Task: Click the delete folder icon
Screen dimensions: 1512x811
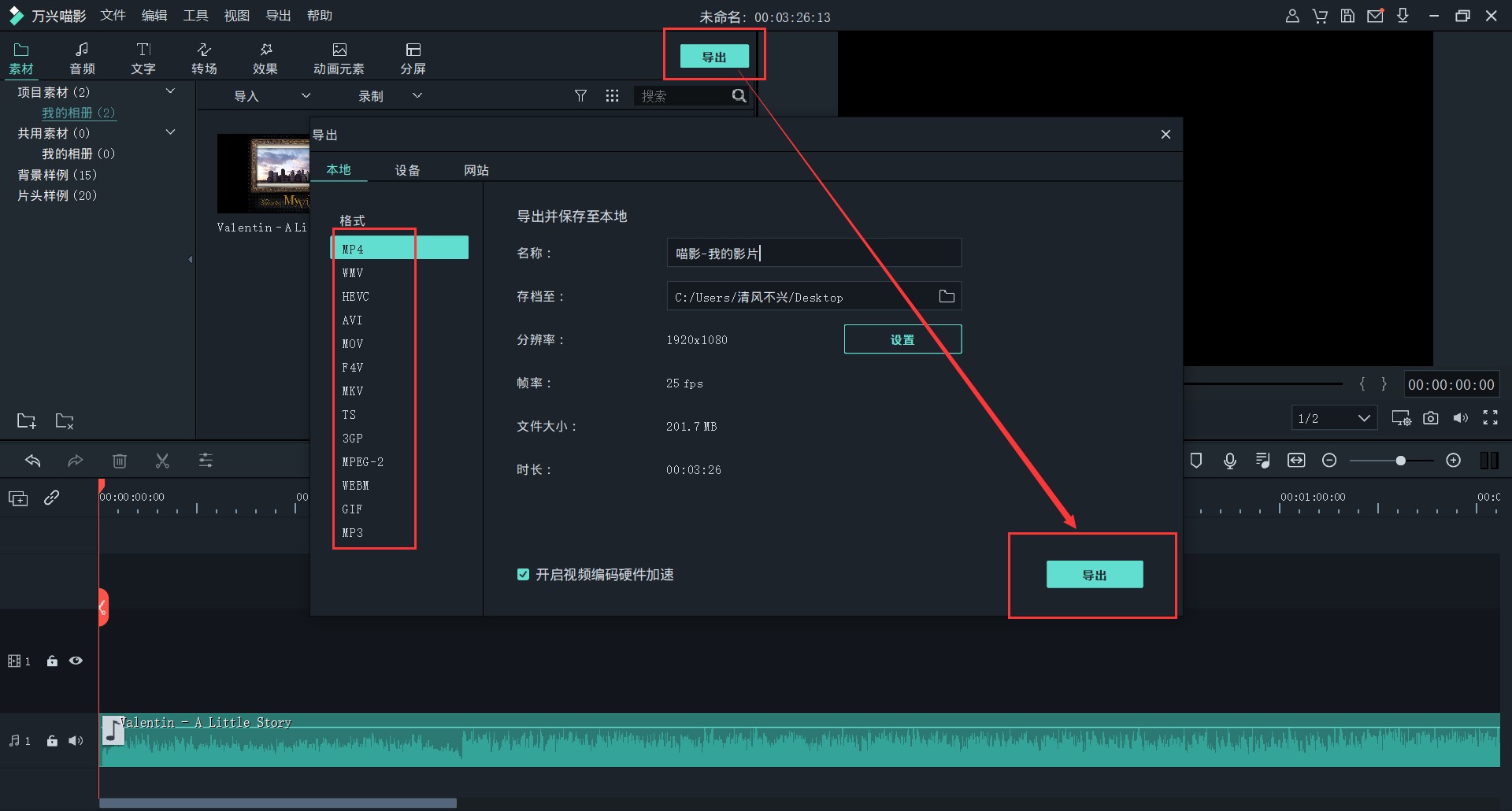Action: point(65,420)
